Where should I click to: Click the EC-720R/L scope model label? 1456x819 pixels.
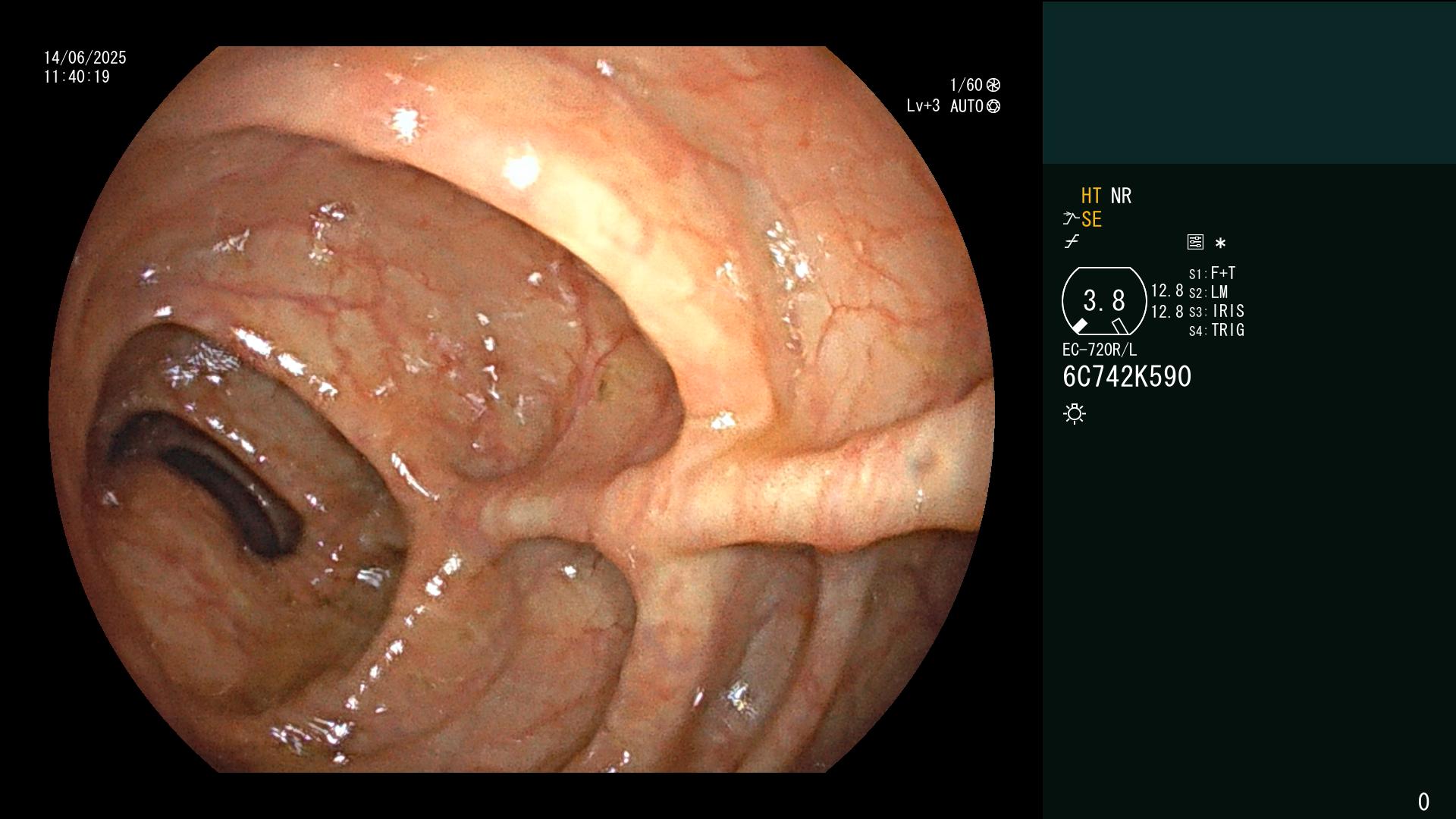click(1100, 350)
